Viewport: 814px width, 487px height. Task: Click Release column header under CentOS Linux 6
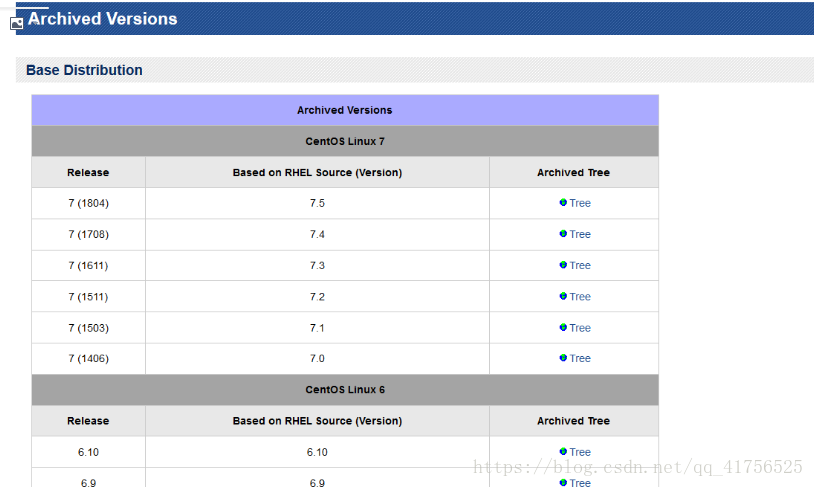pyautogui.click(x=88, y=421)
